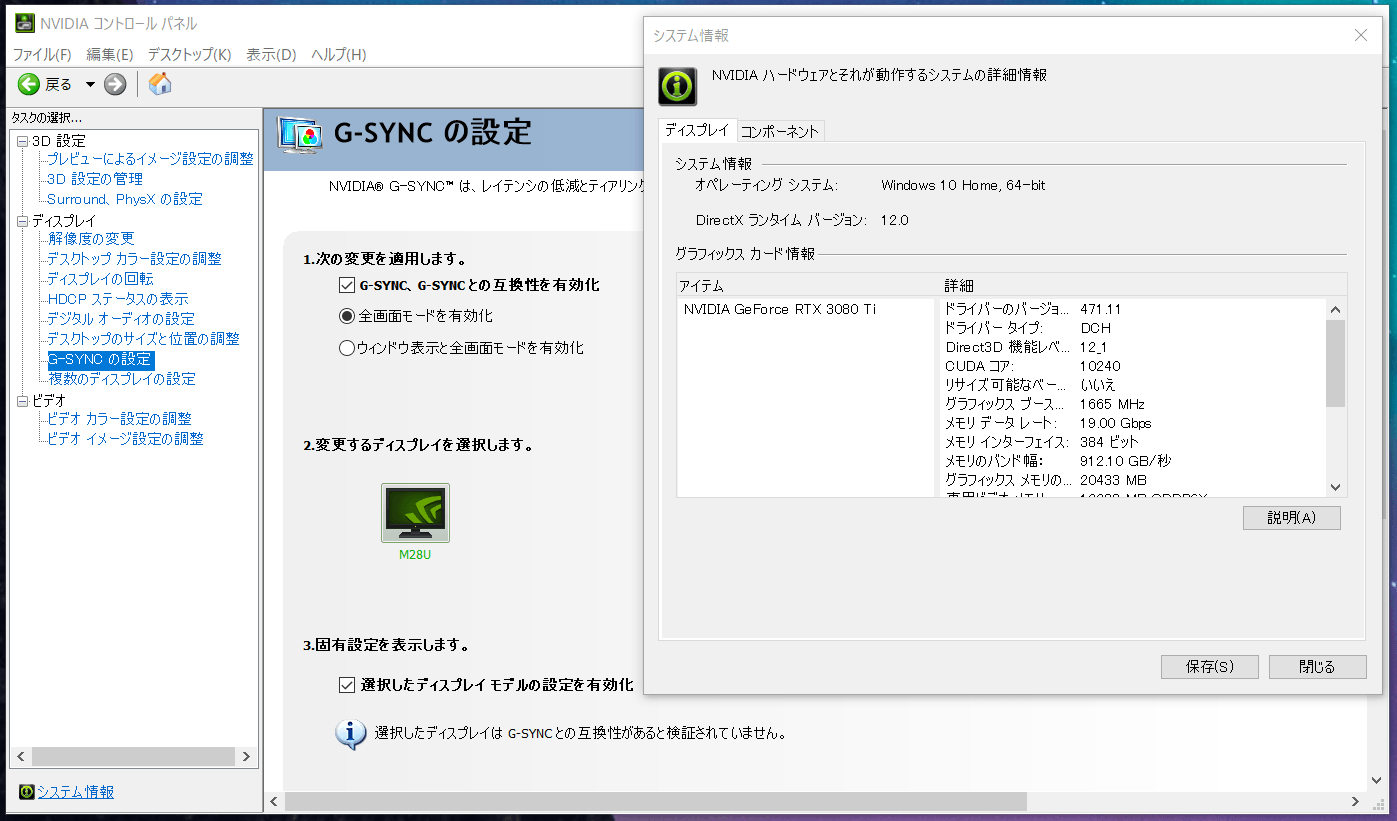
Task: Click main pane horizontal scroll-left arrow
Action: (x=275, y=801)
